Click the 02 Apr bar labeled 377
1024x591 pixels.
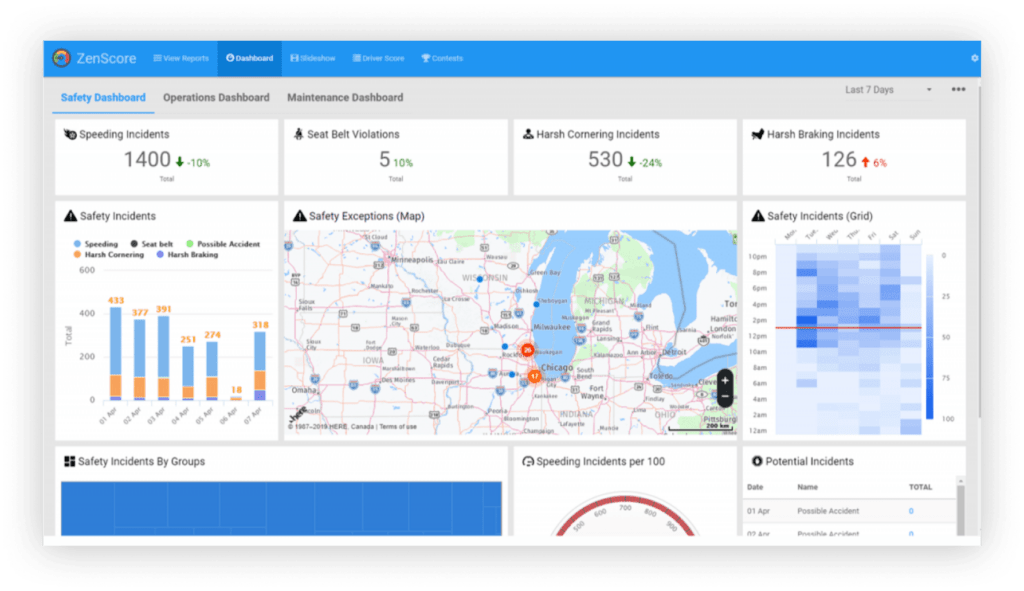140,359
